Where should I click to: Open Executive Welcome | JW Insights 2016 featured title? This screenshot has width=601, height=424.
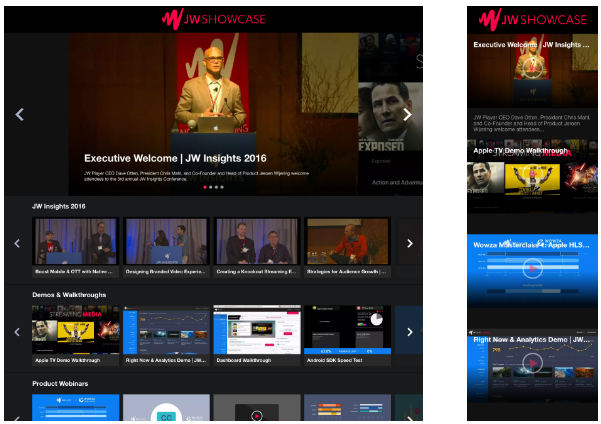pos(175,158)
